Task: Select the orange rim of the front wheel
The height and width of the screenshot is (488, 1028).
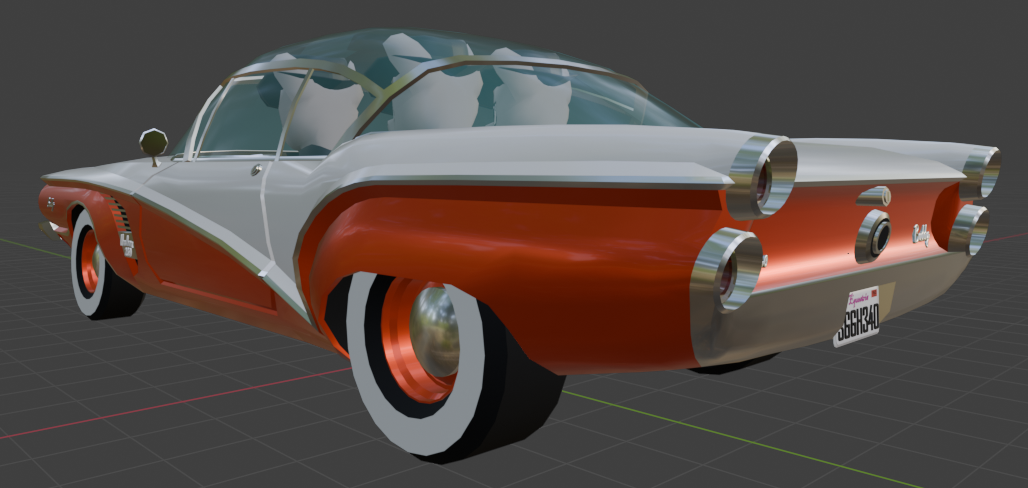Action: (89, 260)
